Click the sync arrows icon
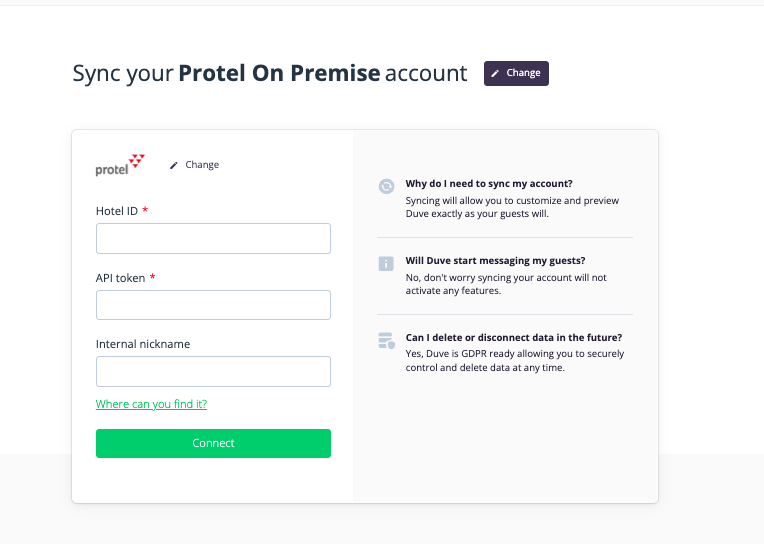Screen dimensions: 764x544 (386, 186)
